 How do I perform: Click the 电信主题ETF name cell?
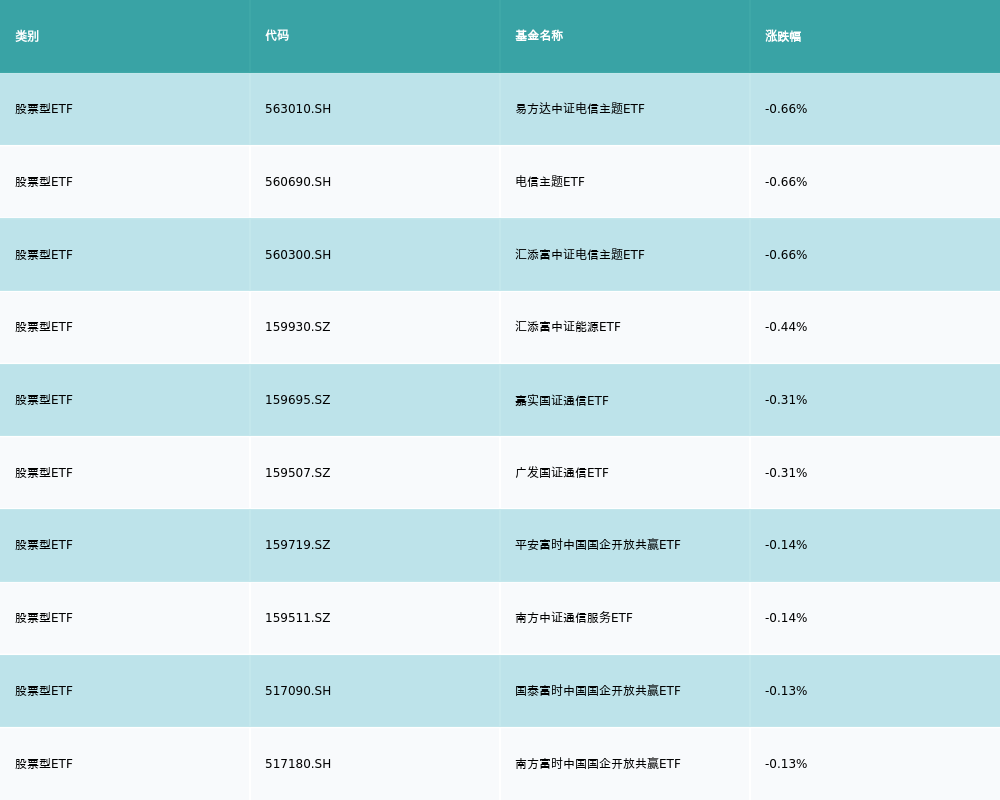coord(550,182)
